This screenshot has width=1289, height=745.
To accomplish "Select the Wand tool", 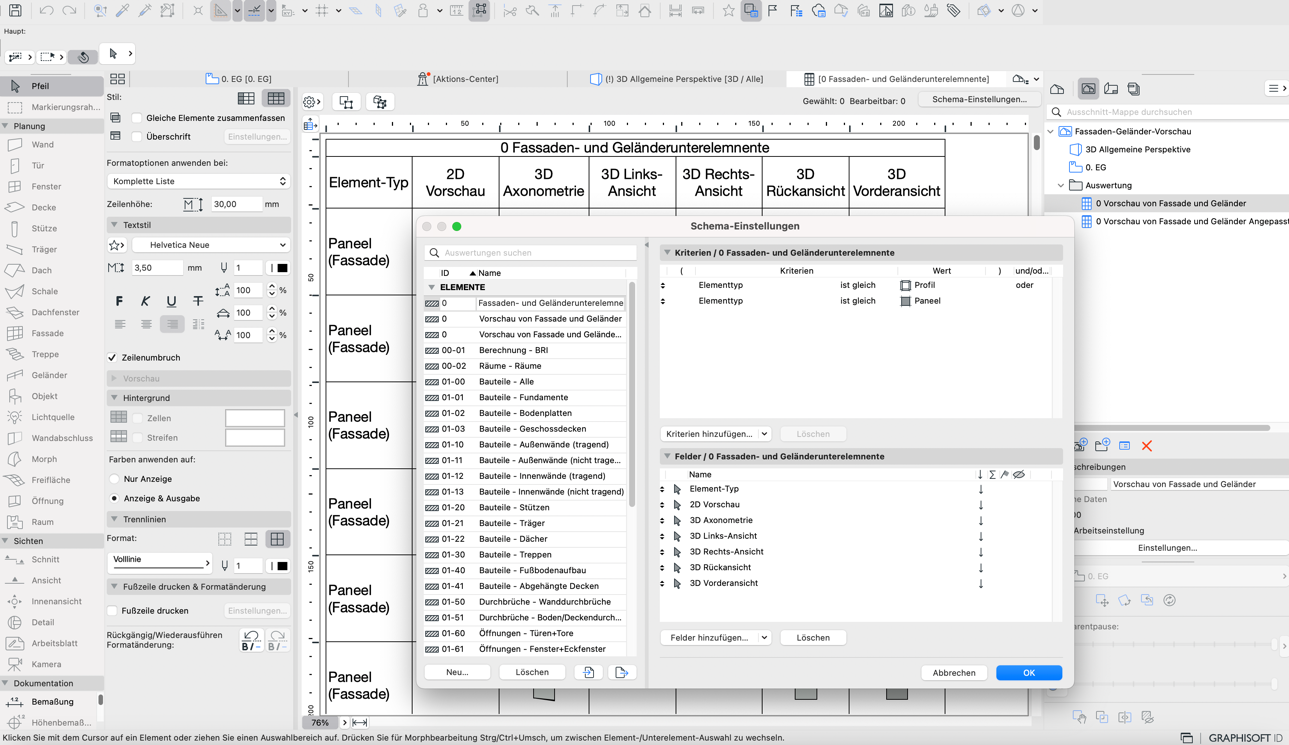I will [51, 145].
